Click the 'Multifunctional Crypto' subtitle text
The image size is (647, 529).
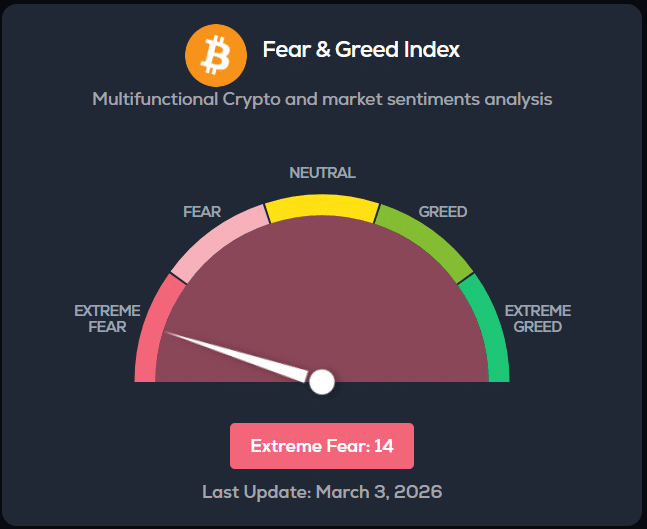[322, 99]
